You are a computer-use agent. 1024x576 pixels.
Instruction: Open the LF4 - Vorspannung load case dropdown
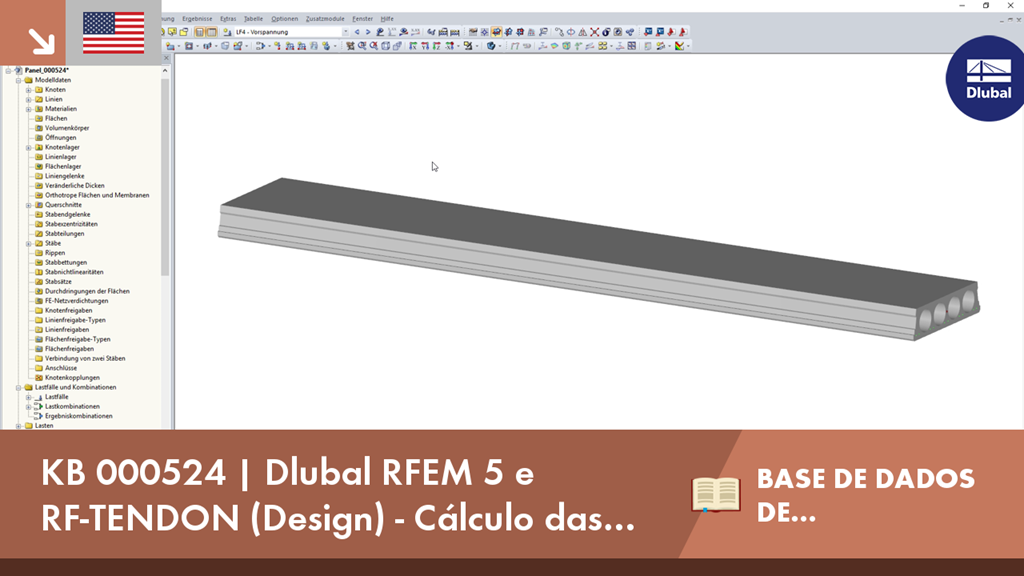[x=345, y=32]
